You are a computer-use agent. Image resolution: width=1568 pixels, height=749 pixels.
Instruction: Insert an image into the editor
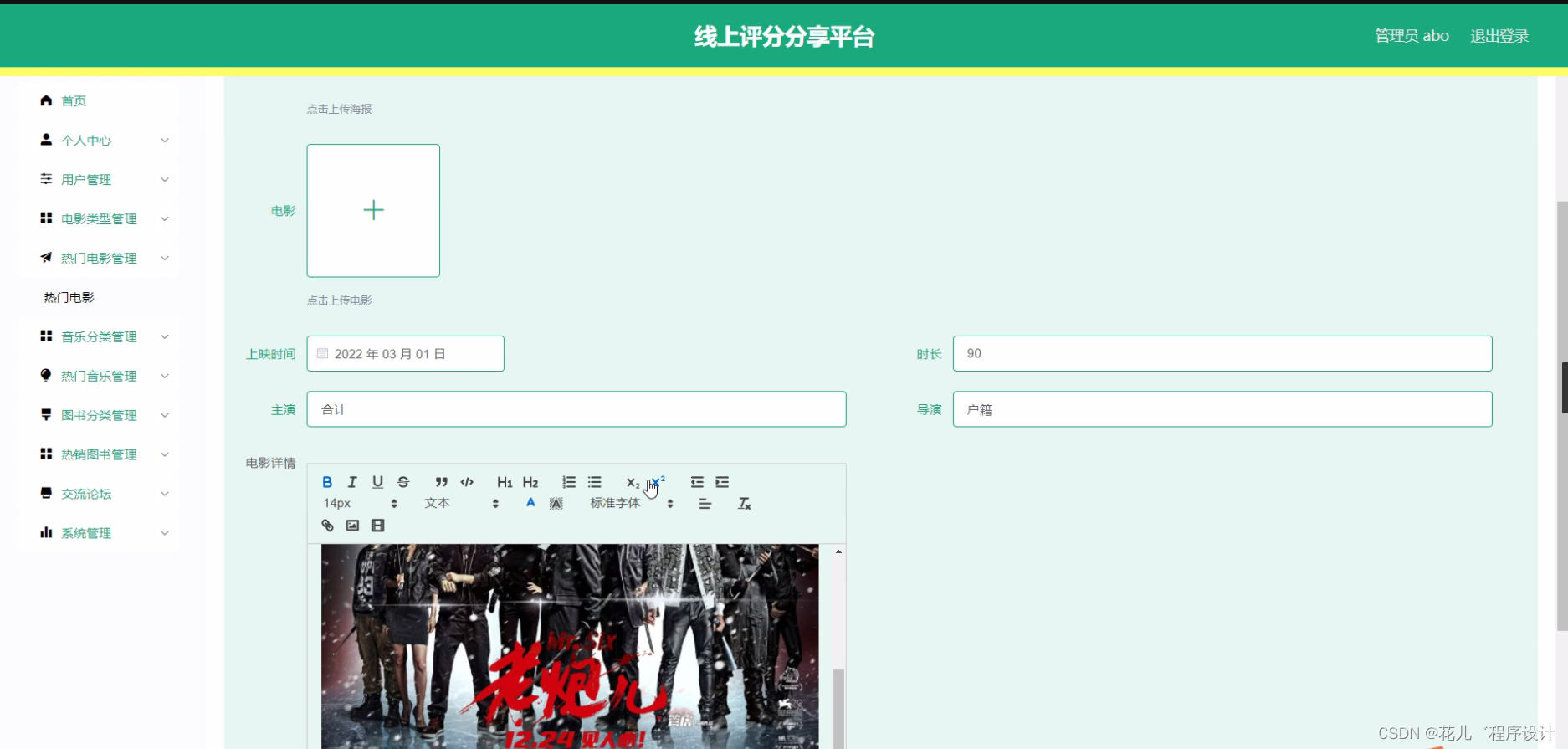pyautogui.click(x=352, y=526)
